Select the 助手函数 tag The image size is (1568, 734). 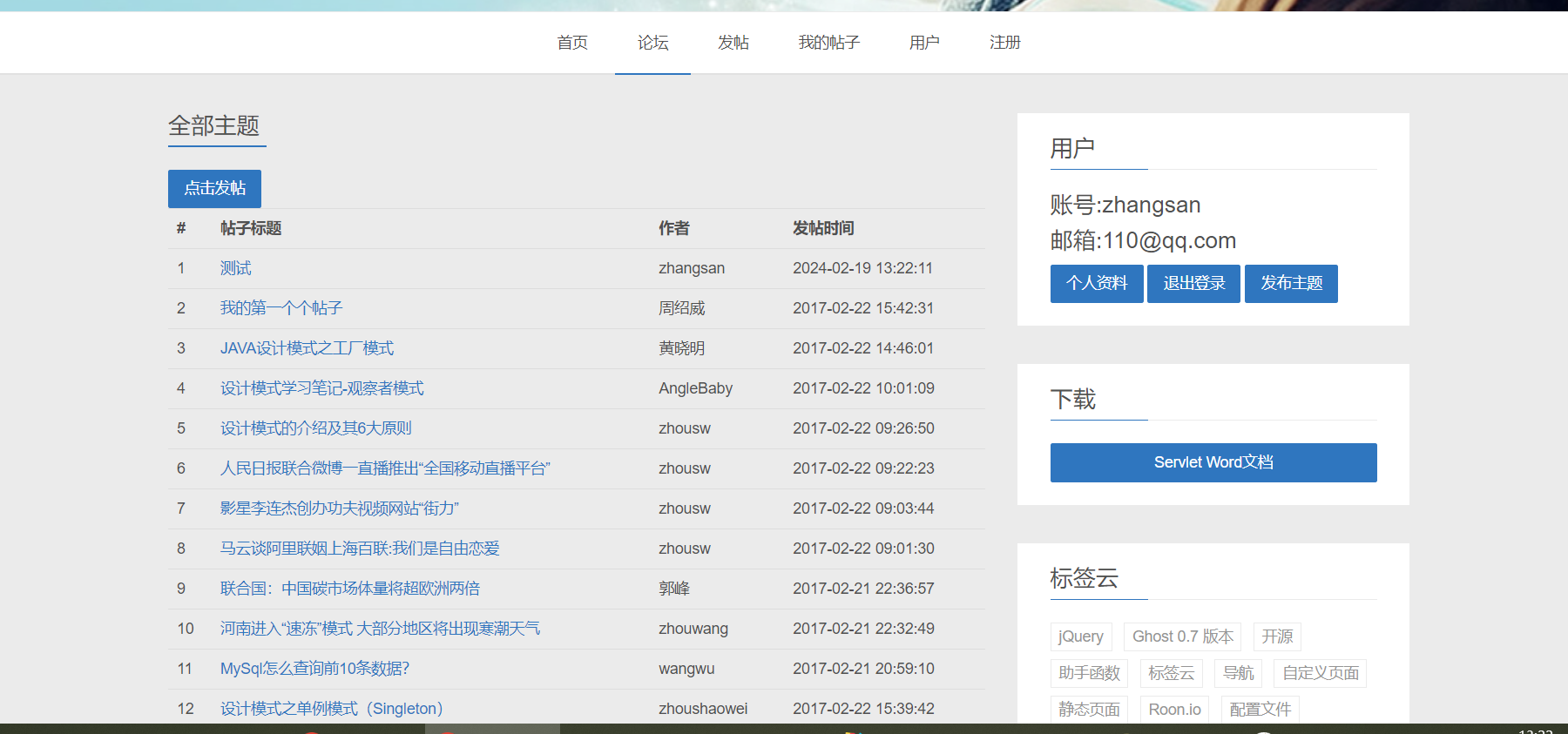[x=1089, y=673]
